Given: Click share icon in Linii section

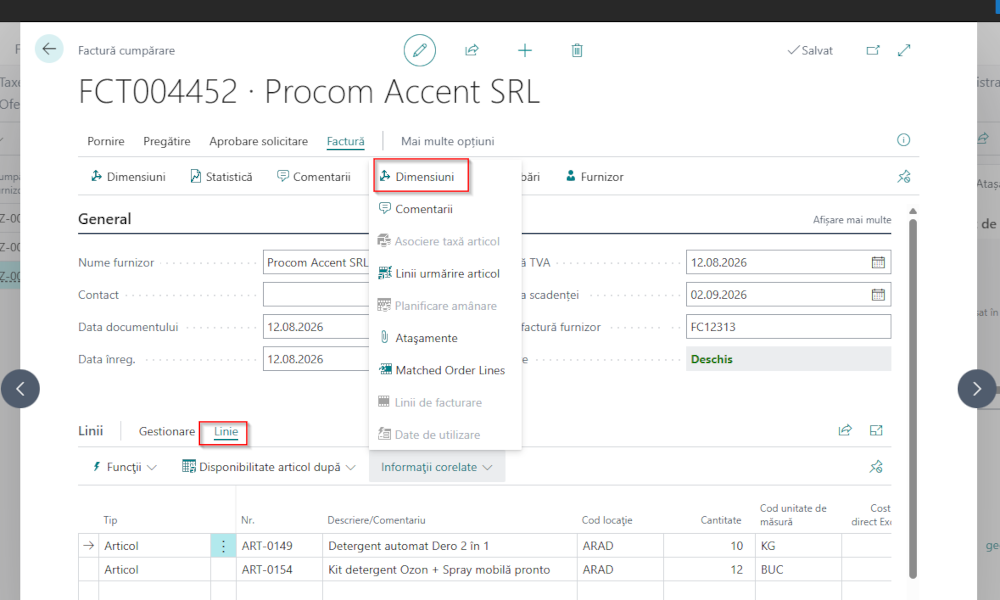Looking at the screenshot, I should pyautogui.click(x=845, y=430).
